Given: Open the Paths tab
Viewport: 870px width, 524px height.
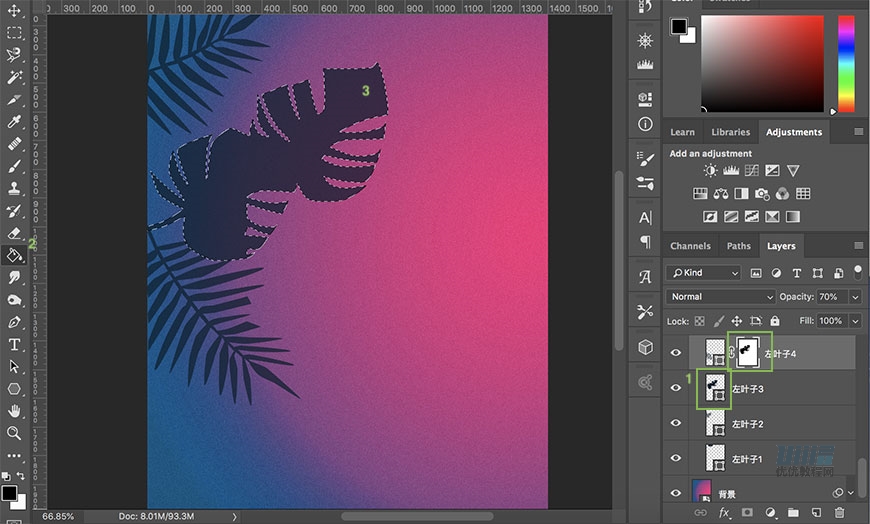Looking at the screenshot, I should (x=738, y=246).
